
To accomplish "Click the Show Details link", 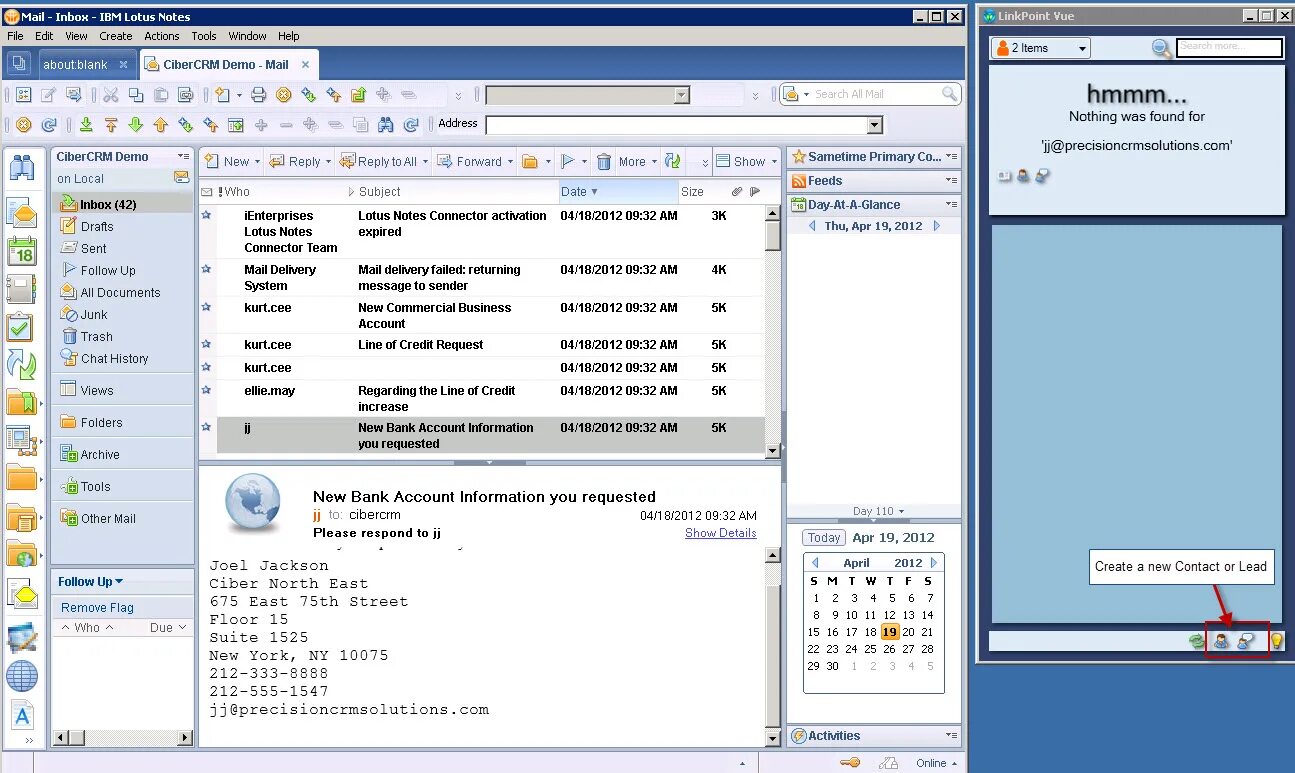I will coord(720,533).
